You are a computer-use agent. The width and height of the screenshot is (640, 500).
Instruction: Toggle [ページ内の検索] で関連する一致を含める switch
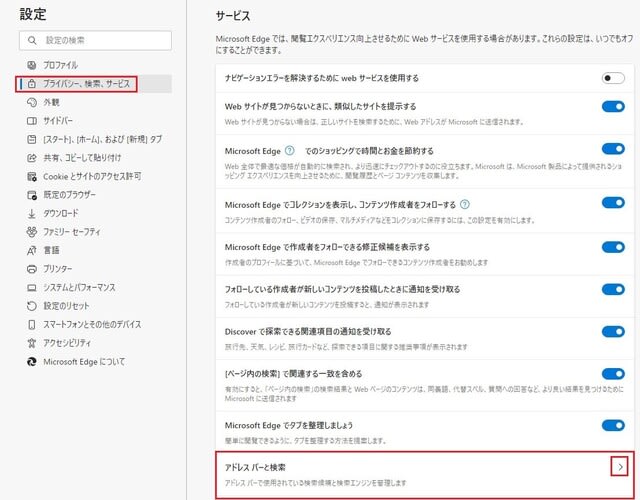point(613,374)
